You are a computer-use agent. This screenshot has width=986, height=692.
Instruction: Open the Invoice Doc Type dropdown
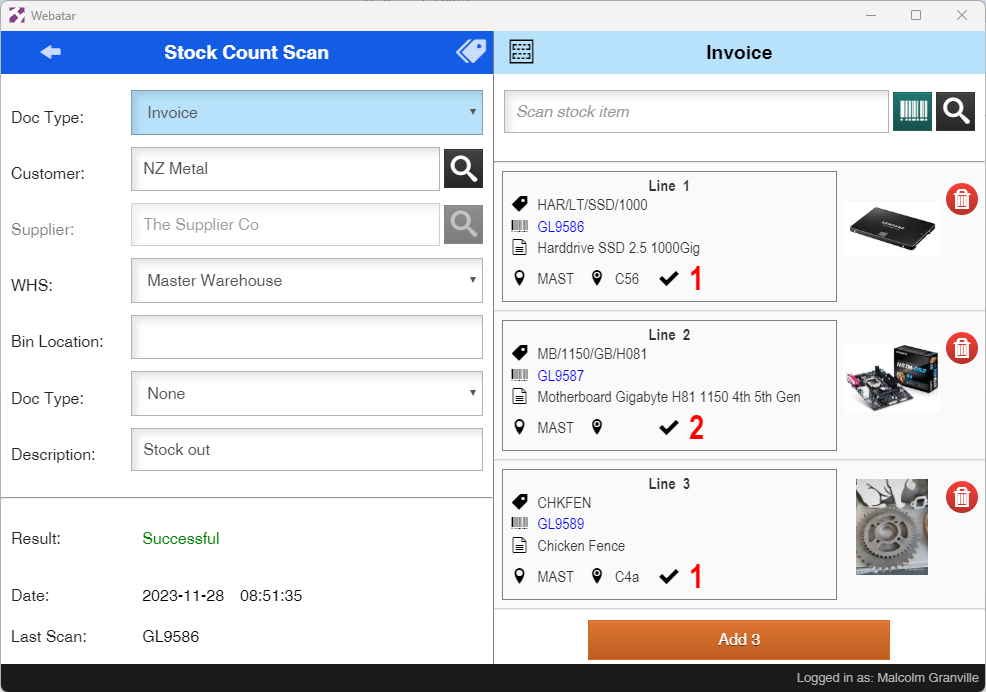pos(307,113)
